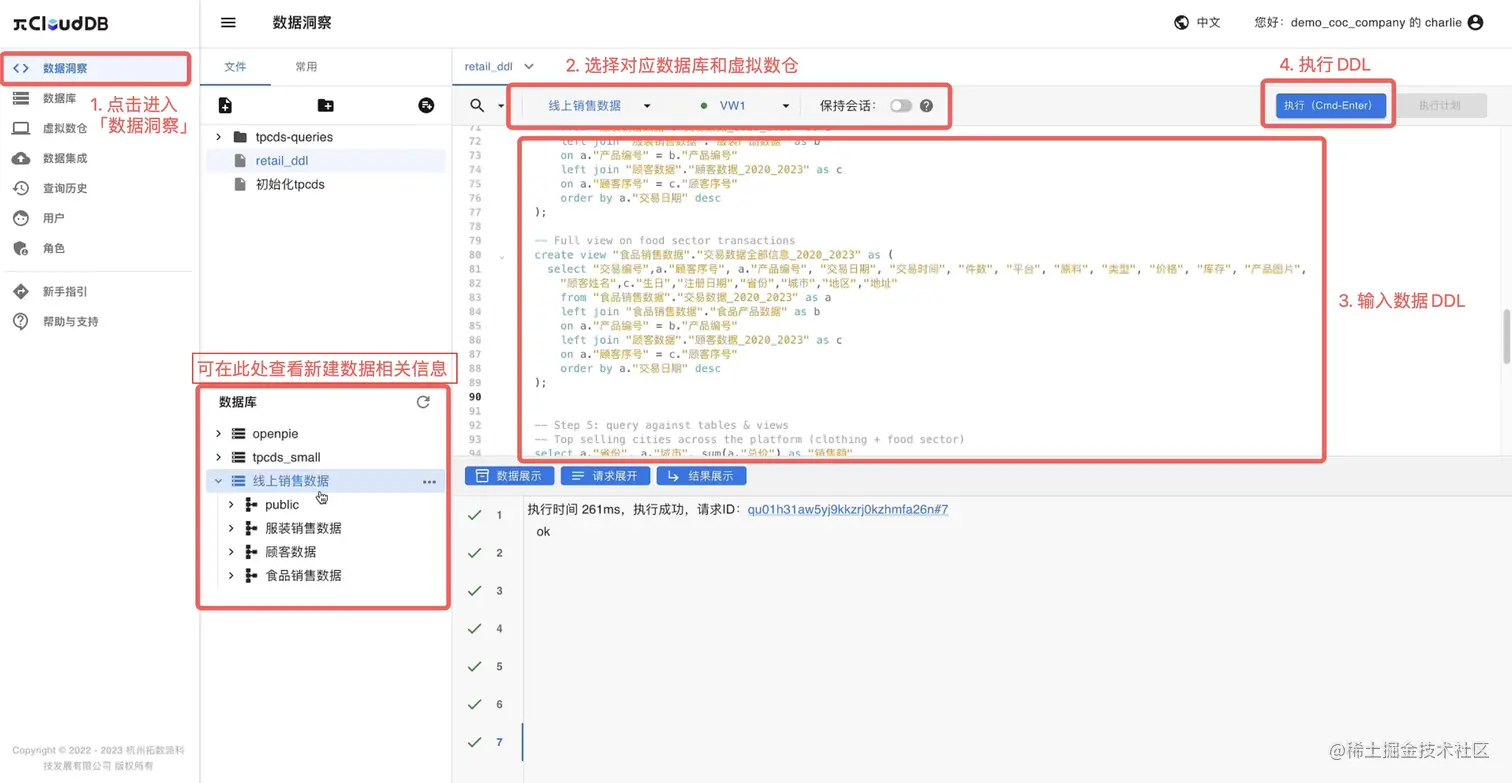Image resolution: width=1512 pixels, height=783 pixels.
Task: Click the code editor vertical scrollbar
Action: coord(1507,336)
